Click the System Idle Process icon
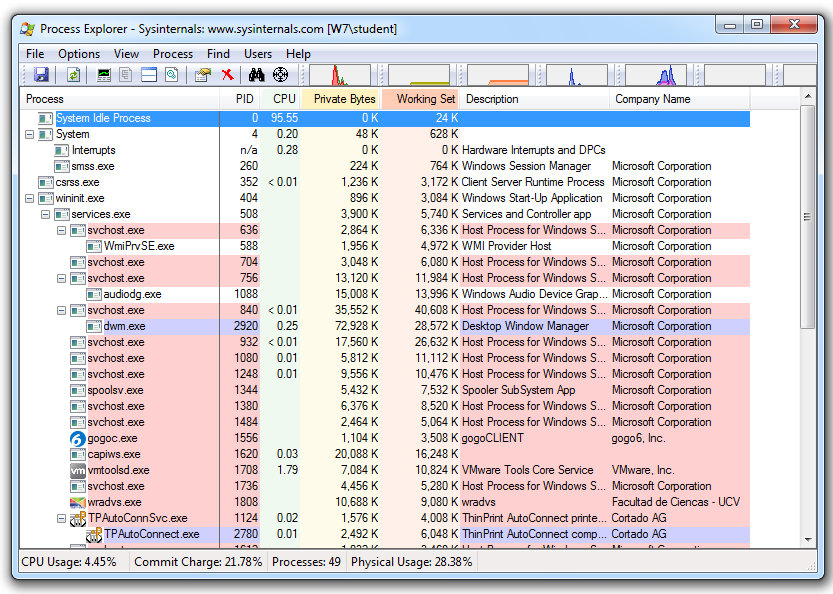Image resolution: width=833 pixels, height=594 pixels. (46, 118)
